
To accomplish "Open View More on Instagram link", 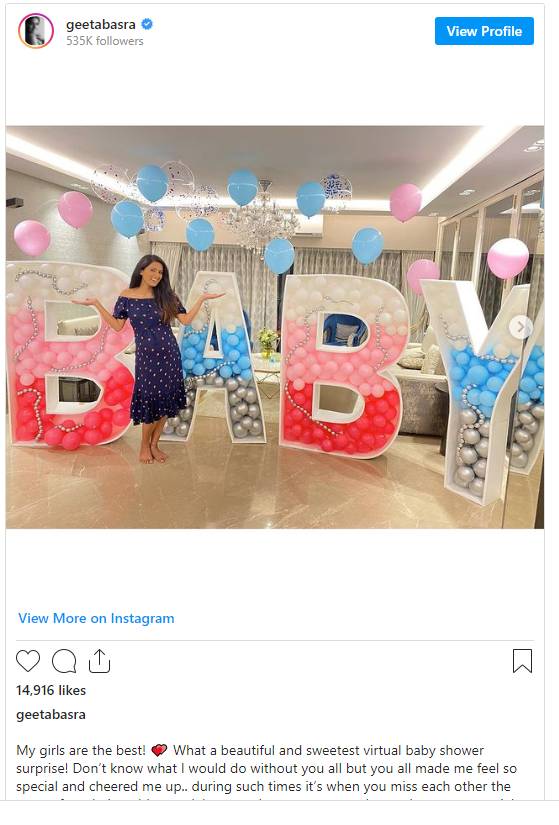I will 96,618.
